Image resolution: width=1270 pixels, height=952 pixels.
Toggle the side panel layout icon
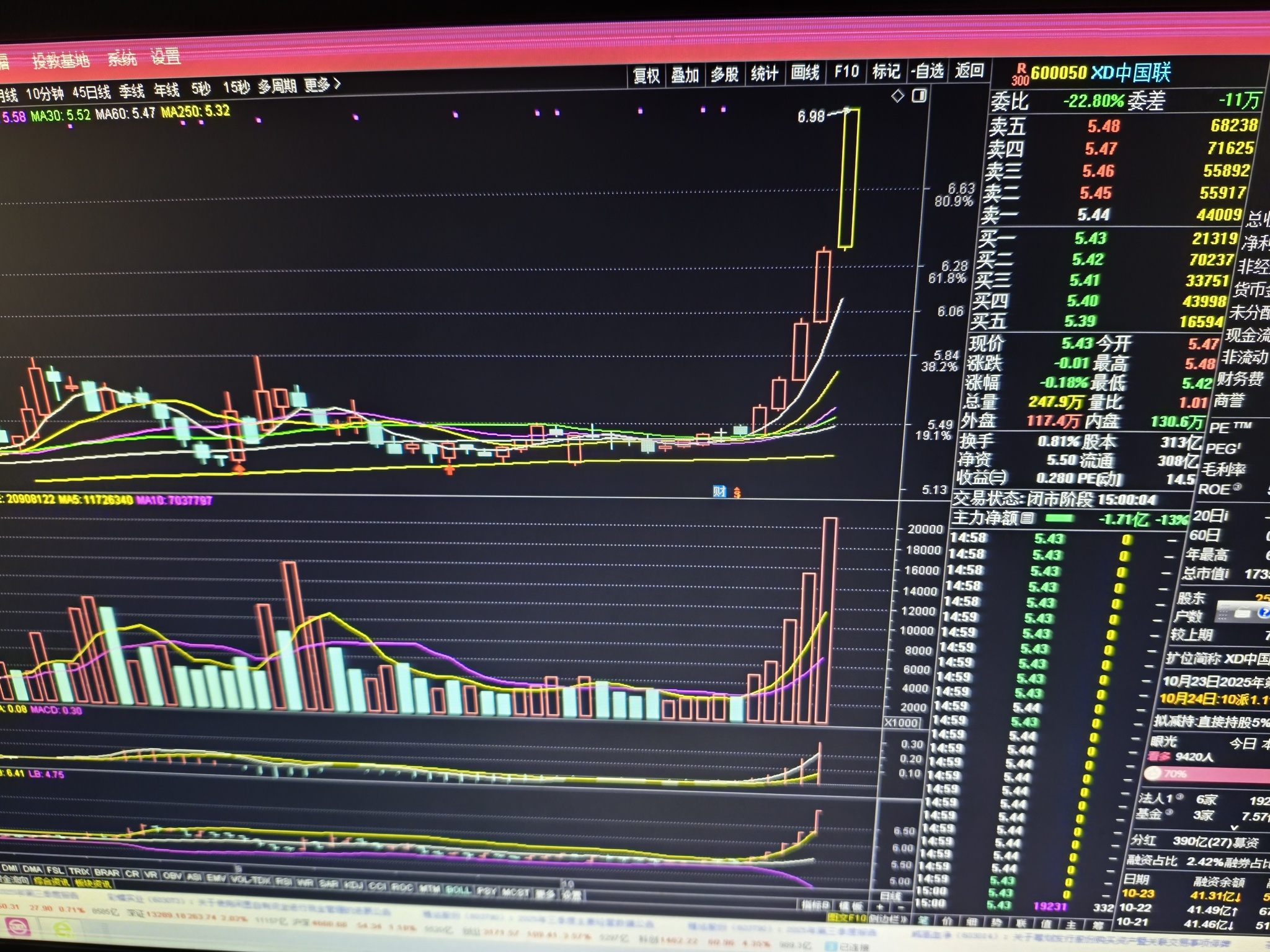(919, 95)
